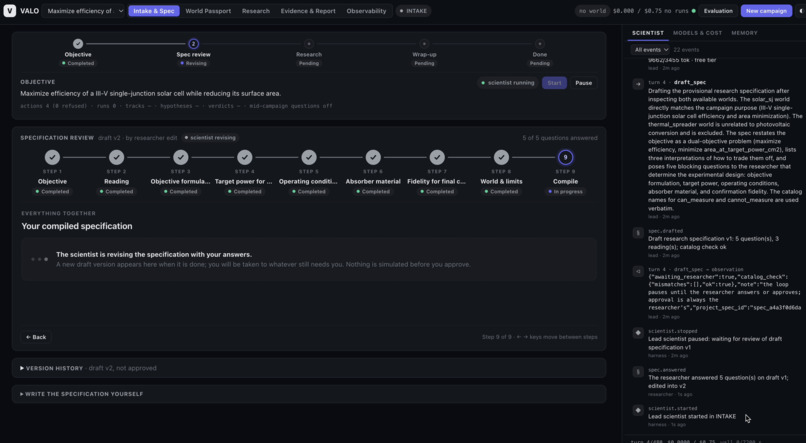Start a New campaign

pyautogui.click(x=766, y=11)
